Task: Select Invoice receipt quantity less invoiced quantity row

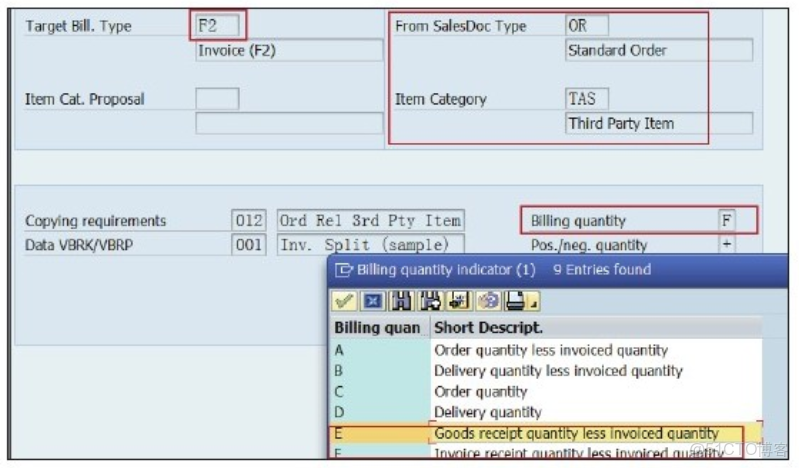Action: tap(546, 453)
